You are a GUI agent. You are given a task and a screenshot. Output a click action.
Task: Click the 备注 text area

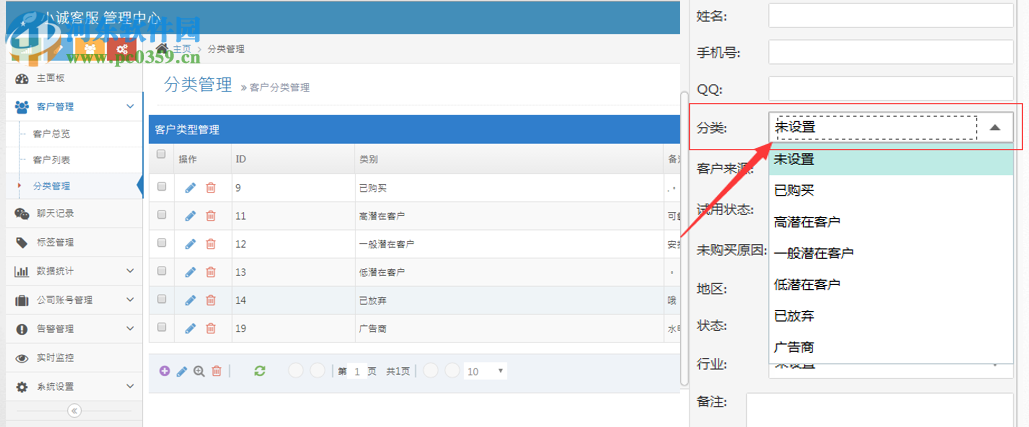(x=879, y=410)
